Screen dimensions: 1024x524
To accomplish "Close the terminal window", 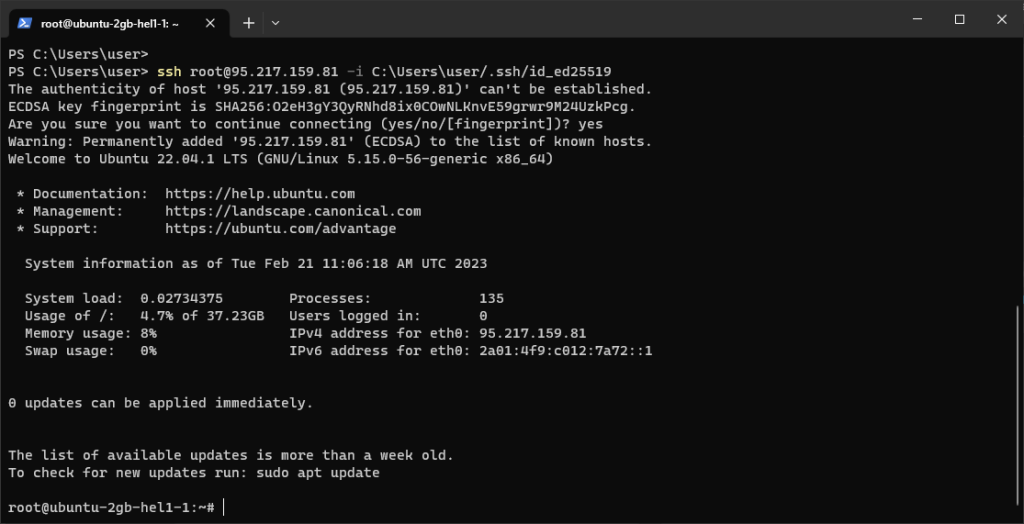I will [x=1001, y=20].
